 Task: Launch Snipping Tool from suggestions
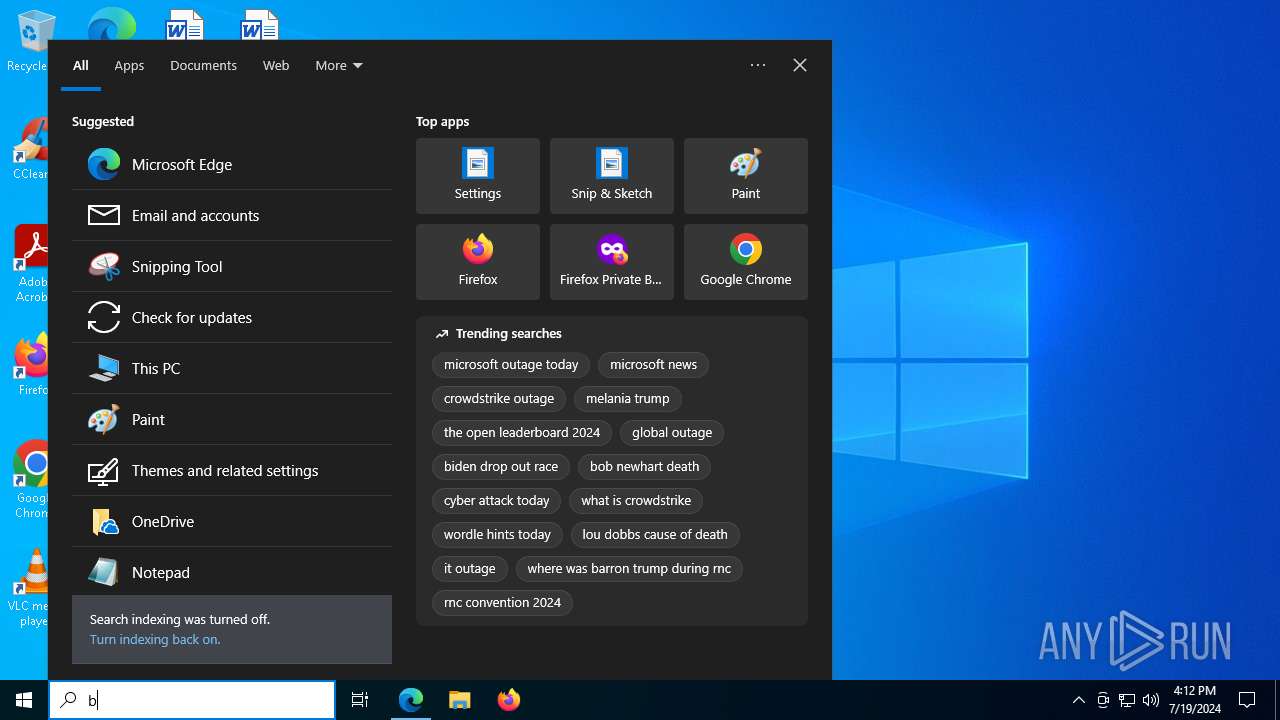[177, 267]
